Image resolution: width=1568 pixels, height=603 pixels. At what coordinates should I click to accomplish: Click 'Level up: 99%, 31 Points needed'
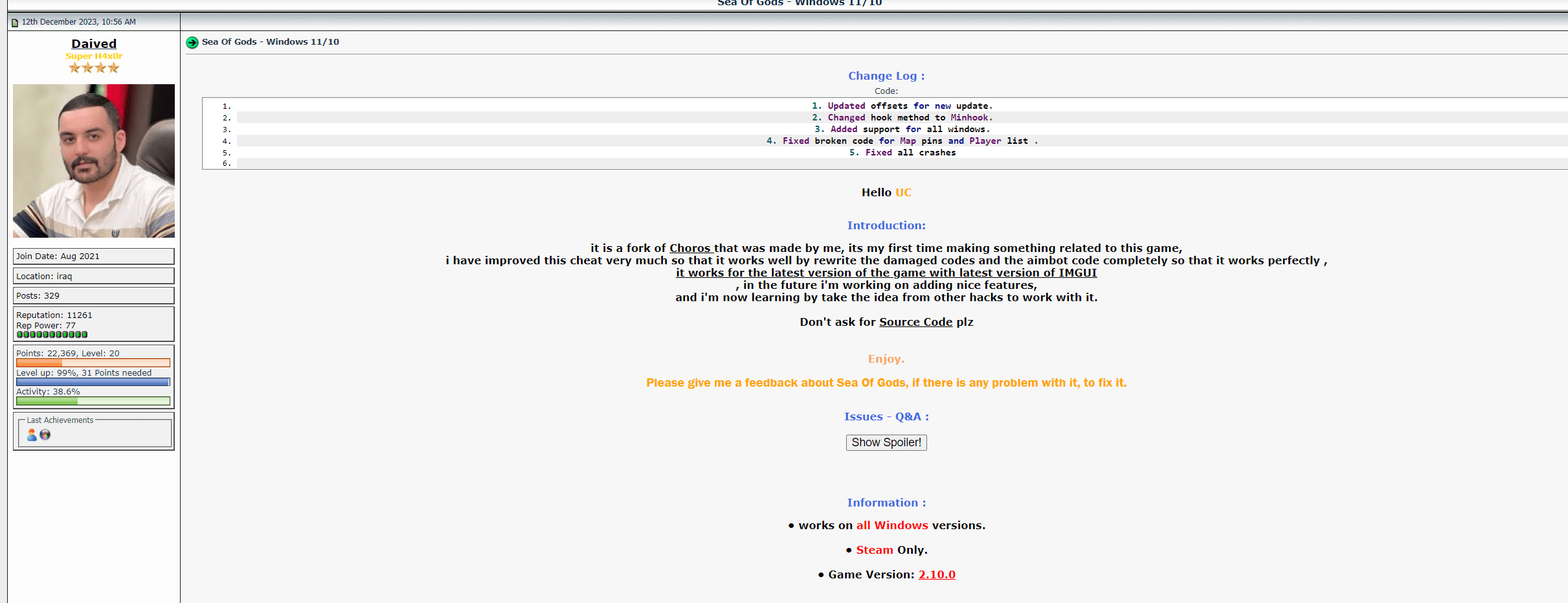pos(84,373)
